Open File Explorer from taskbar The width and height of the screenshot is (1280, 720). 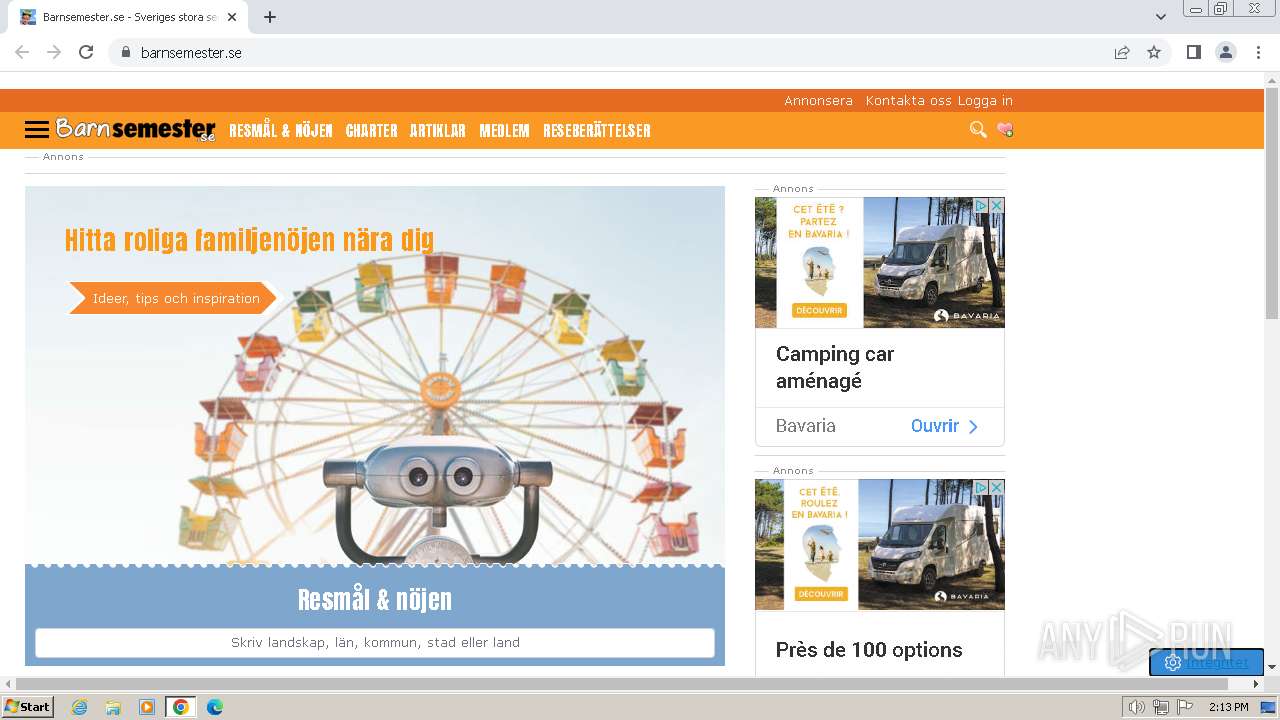[113, 707]
